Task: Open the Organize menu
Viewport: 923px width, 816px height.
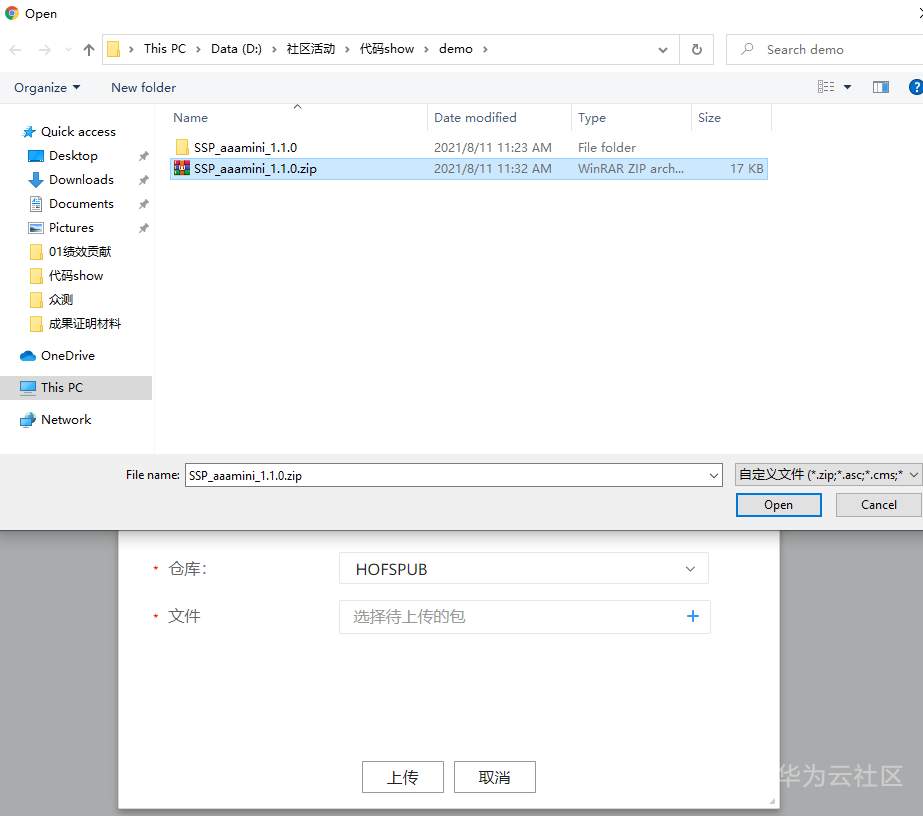Action: click(47, 88)
